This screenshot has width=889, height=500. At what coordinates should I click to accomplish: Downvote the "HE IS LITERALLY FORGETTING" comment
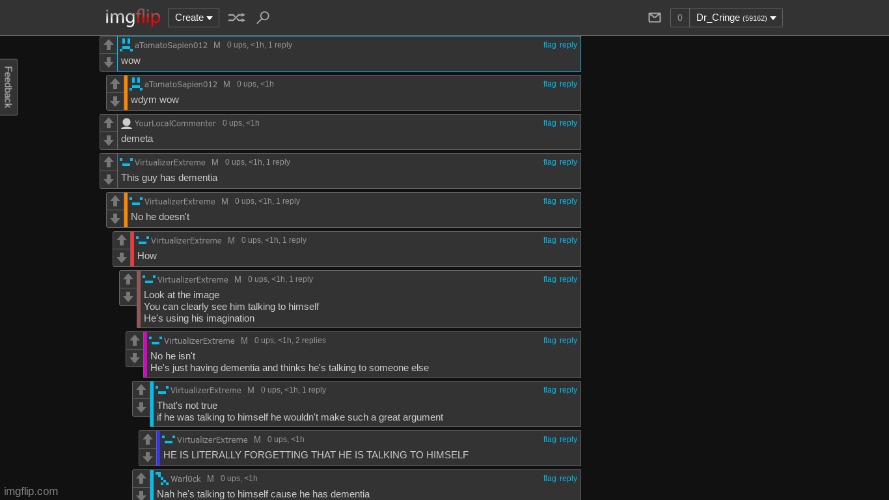(x=147, y=456)
